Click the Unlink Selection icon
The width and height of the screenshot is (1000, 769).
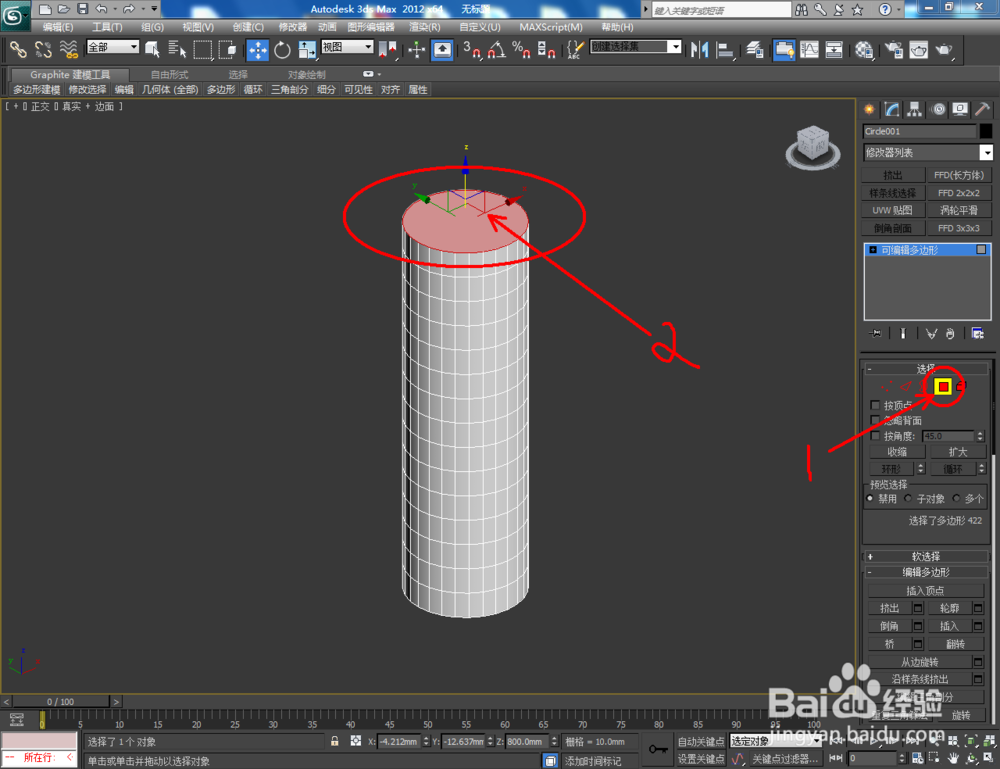[43, 49]
